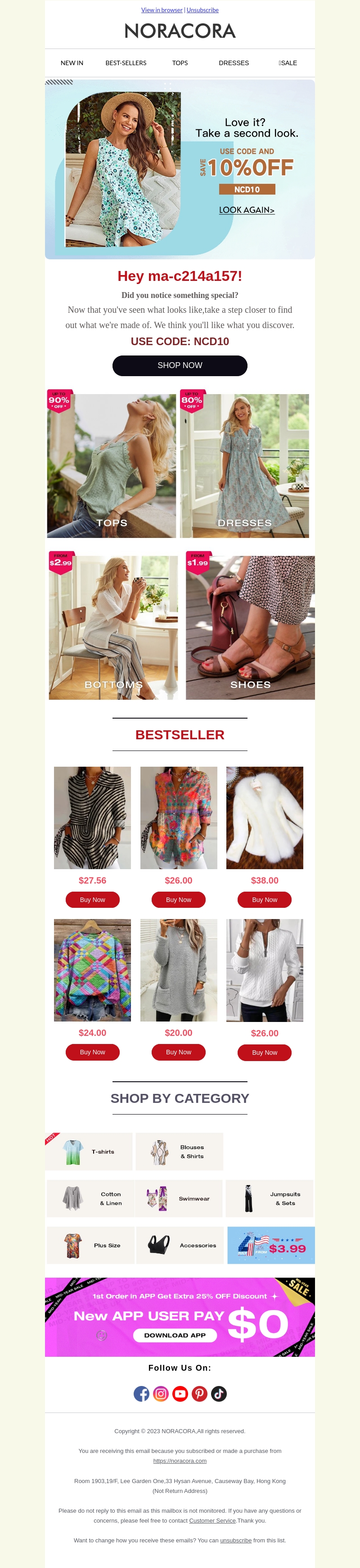360x1568 pixels.
Task: Open the Instagram social icon
Action: click(x=161, y=1393)
